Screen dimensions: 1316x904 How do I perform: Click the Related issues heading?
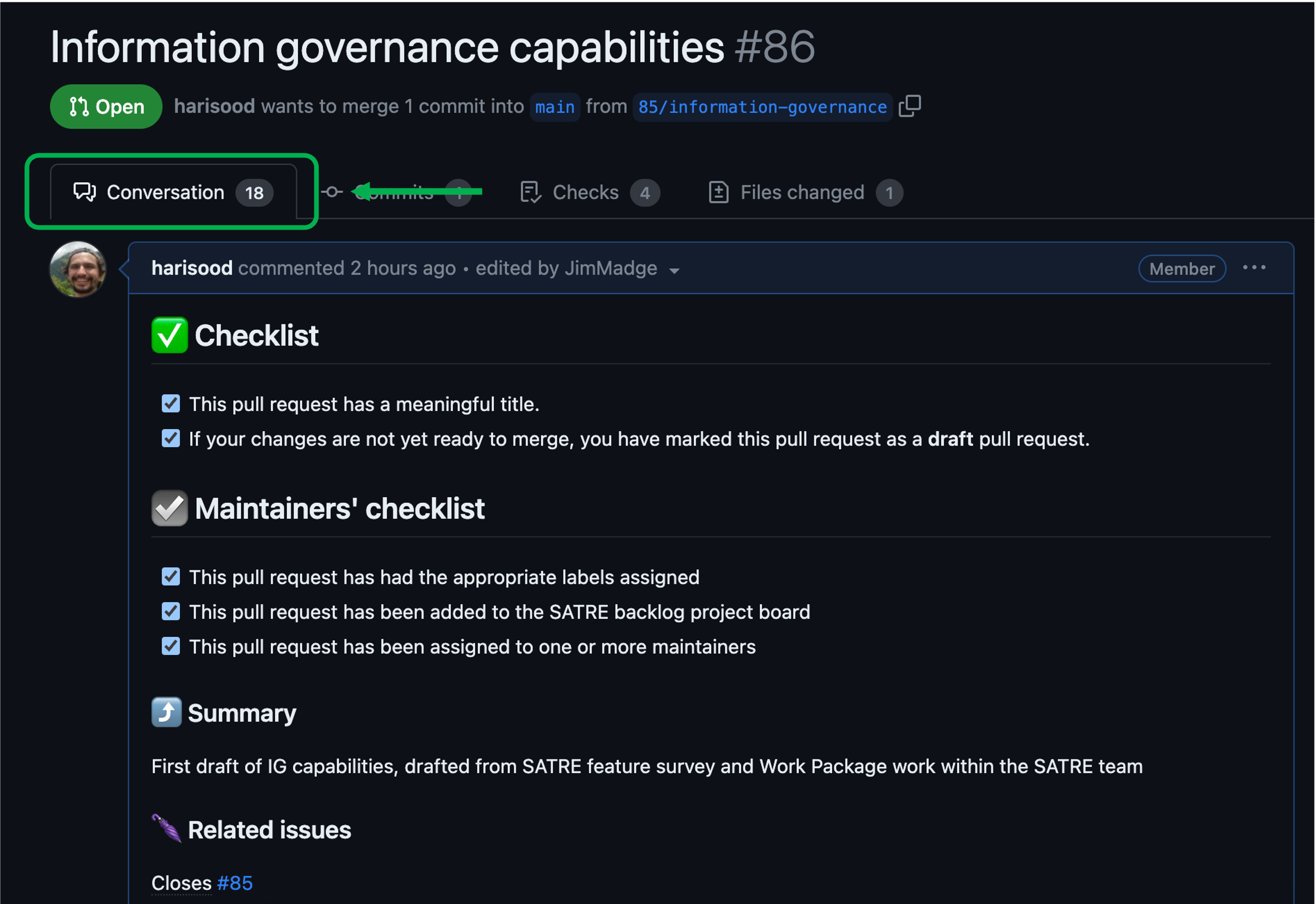[269, 830]
